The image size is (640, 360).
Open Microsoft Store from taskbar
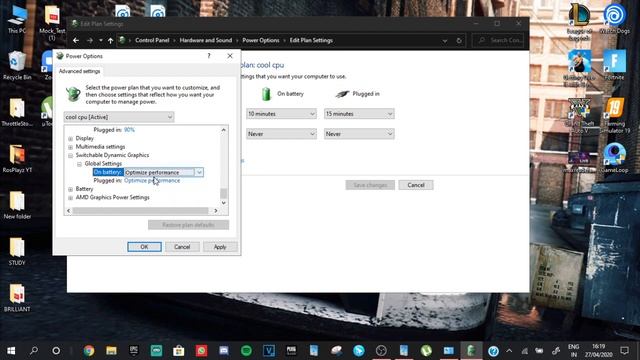point(178,351)
